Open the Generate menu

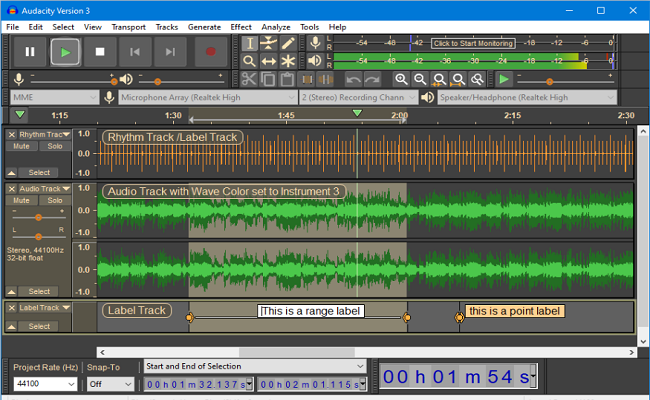coord(204,27)
